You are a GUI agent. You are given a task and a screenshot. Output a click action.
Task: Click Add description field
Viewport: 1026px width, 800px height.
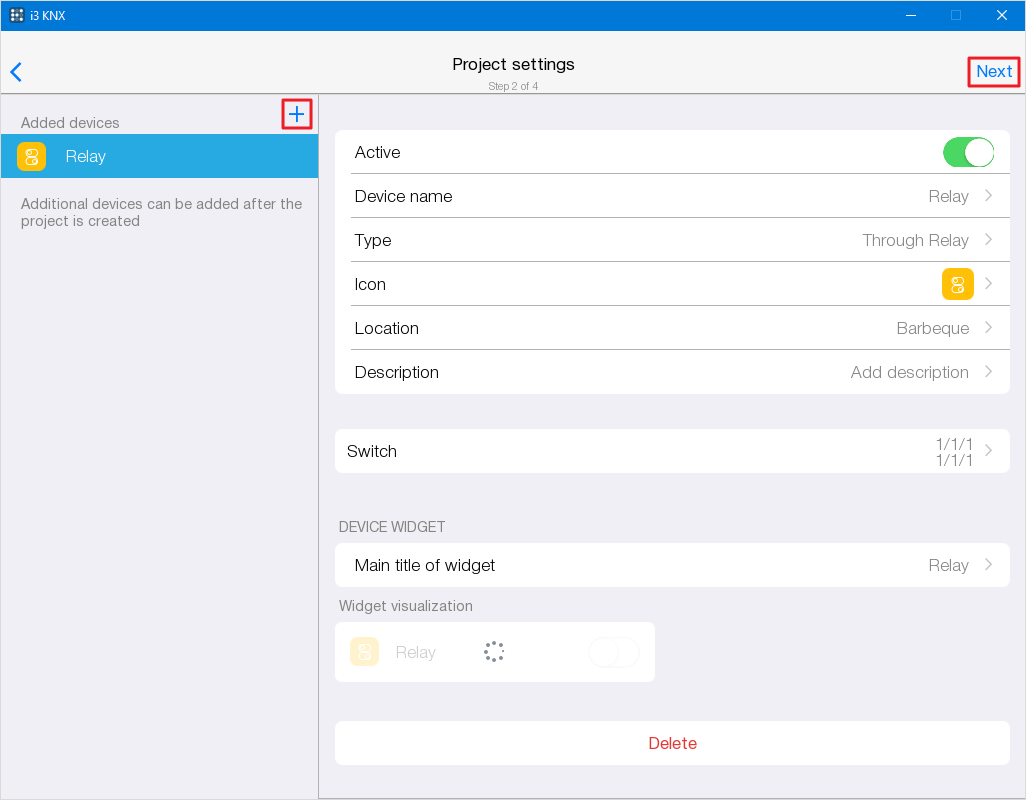click(x=909, y=372)
